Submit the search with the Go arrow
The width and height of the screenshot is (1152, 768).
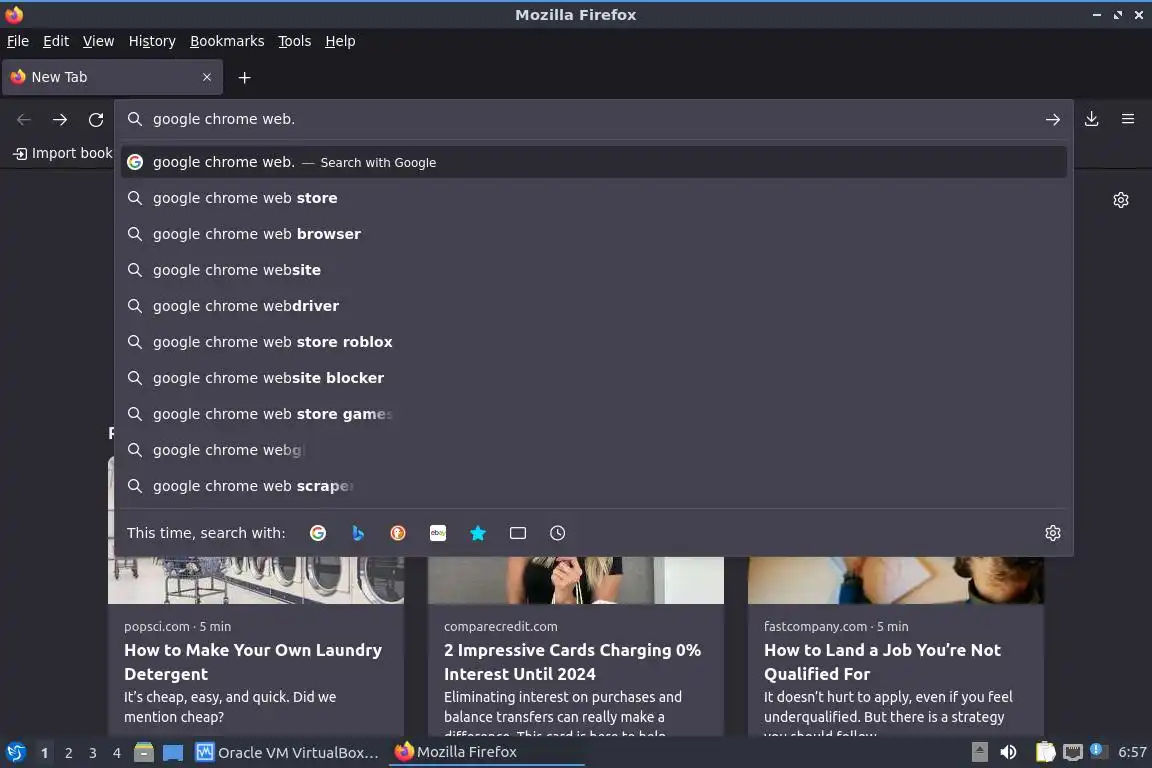click(1053, 119)
